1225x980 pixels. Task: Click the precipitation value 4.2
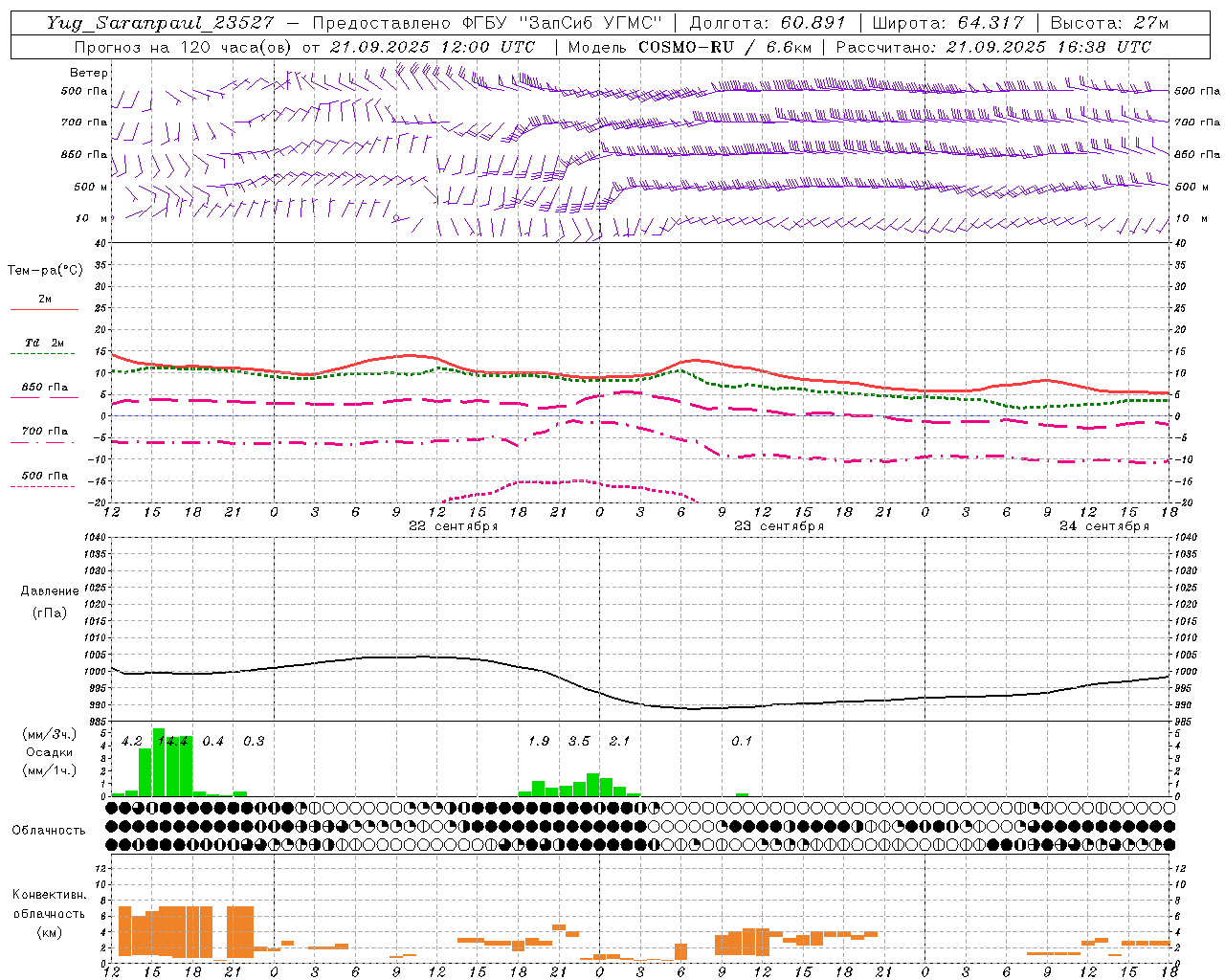[x=132, y=742]
